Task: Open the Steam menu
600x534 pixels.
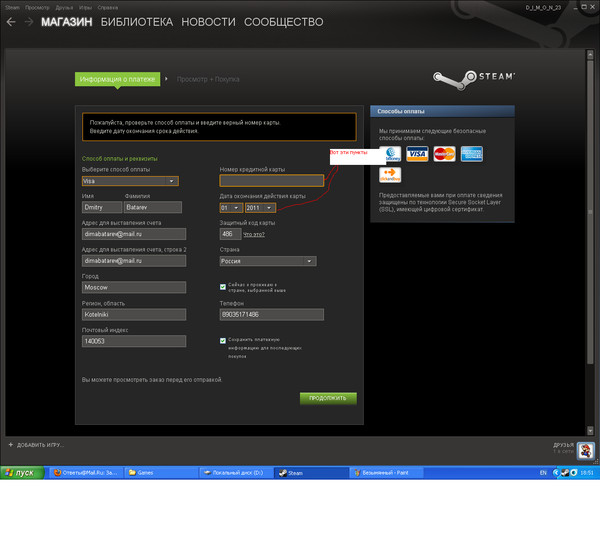Action: 12,8
